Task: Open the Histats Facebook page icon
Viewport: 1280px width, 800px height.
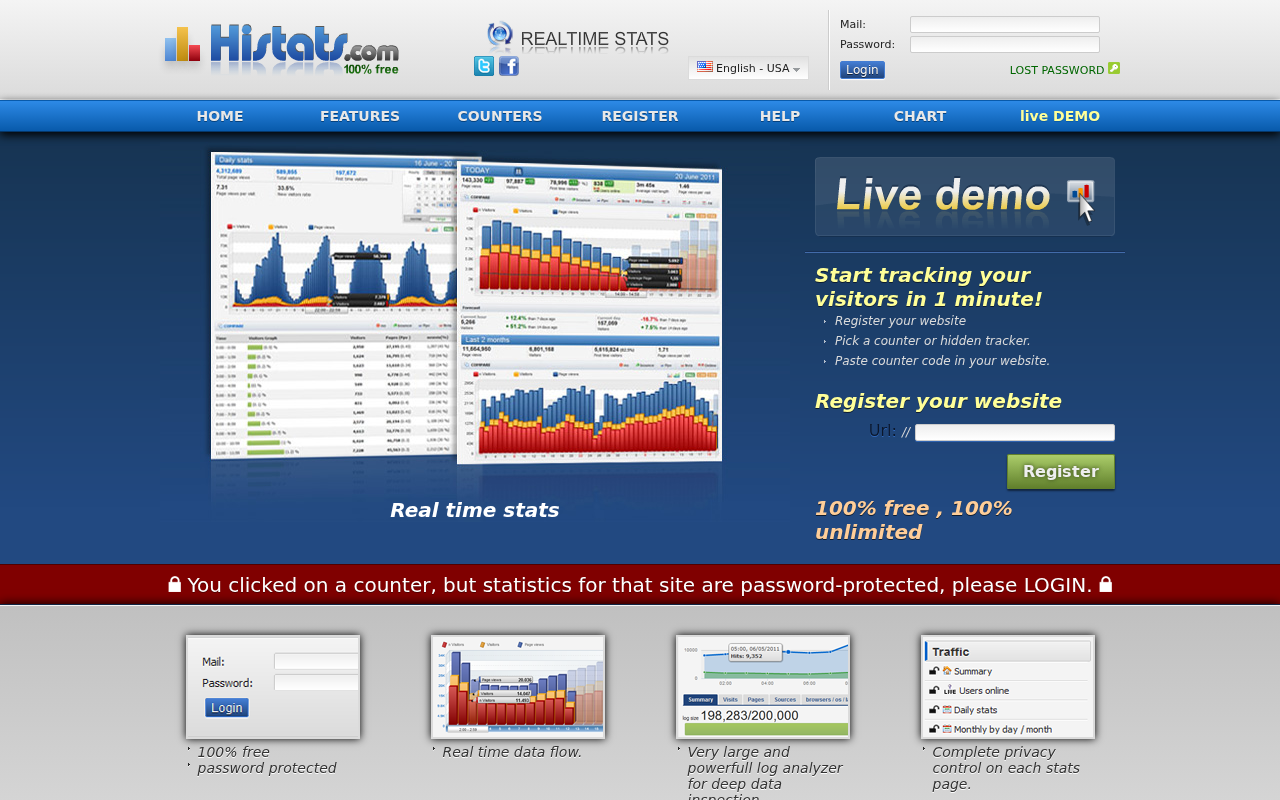Action: (x=509, y=66)
